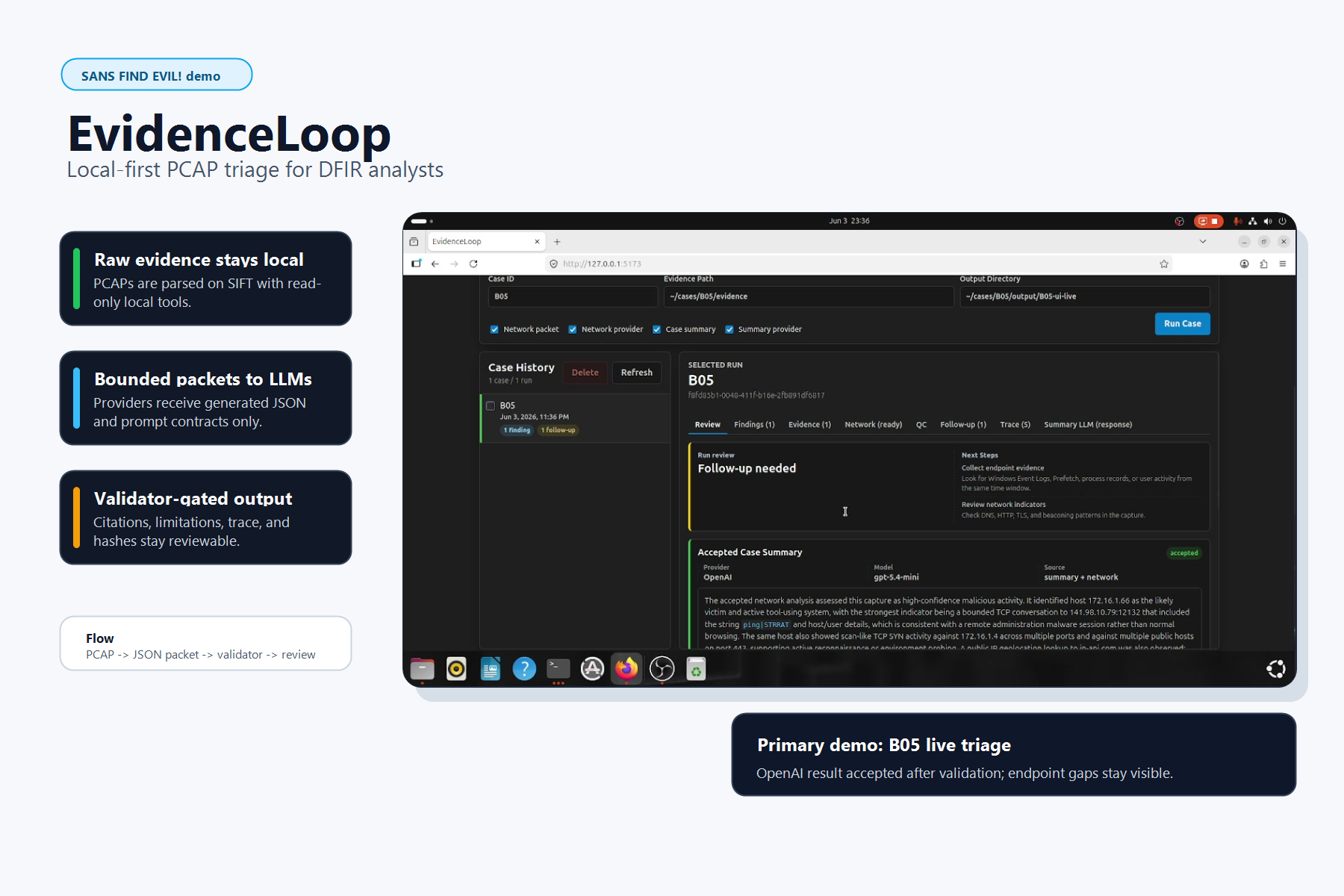Toggle the Summary provider checkbox
Image resolution: width=1344 pixels, height=896 pixels.
pos(729,329)
